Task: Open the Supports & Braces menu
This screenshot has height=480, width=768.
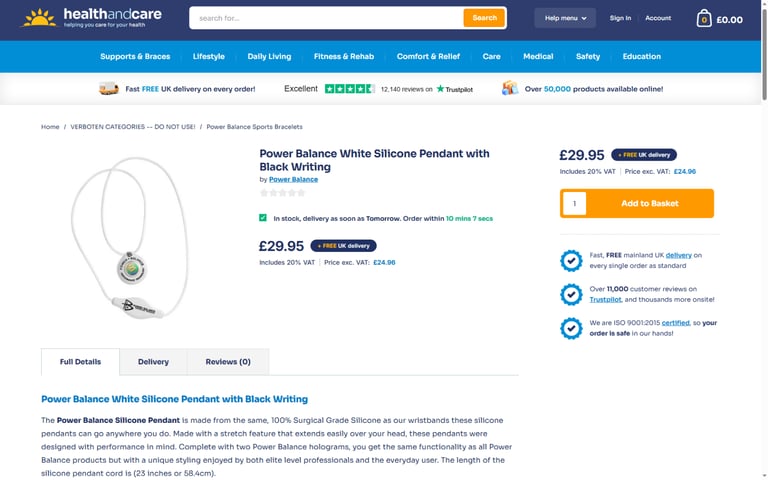Action: (135, 56)
